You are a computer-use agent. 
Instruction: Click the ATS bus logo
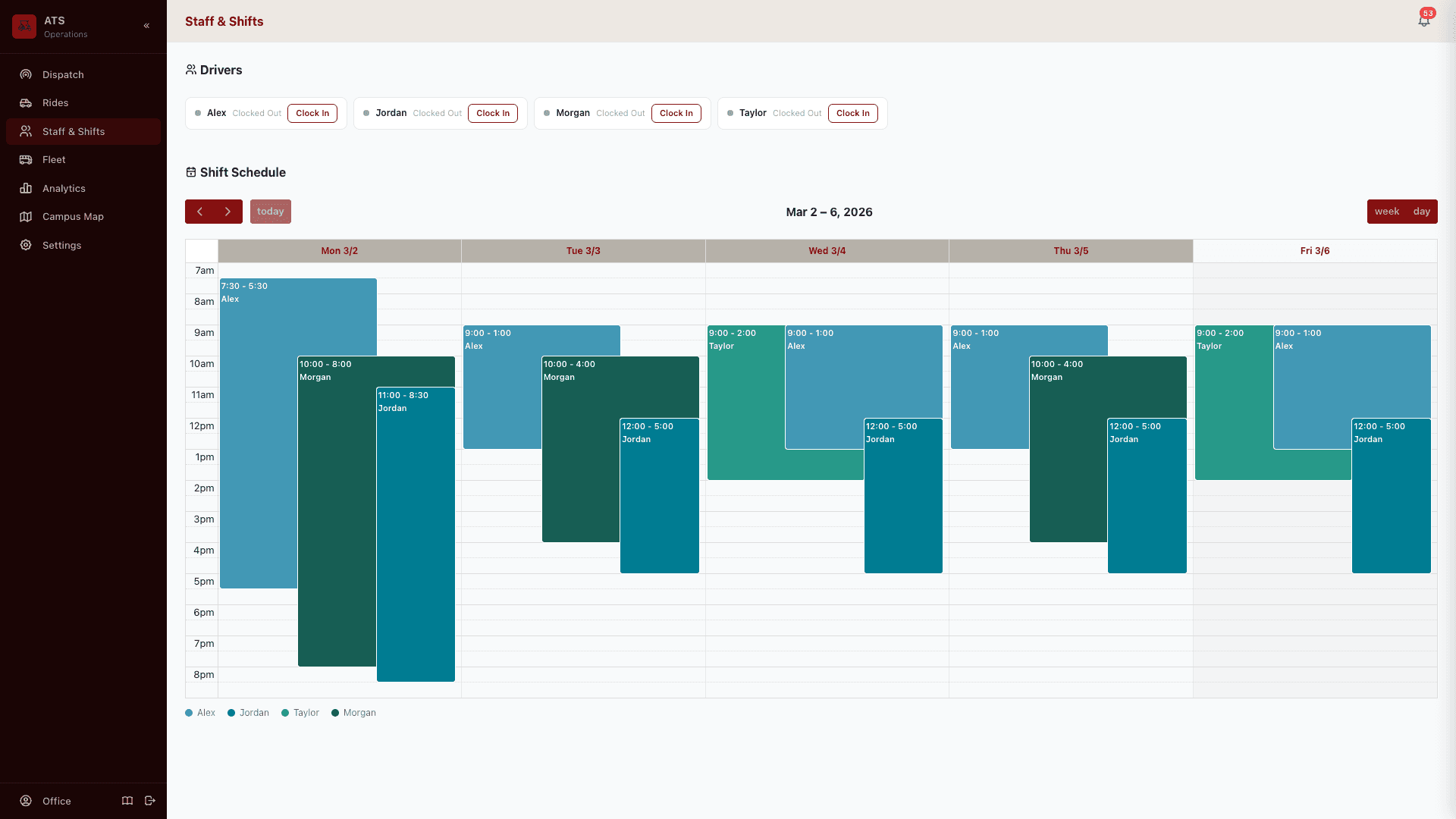[24, 25]
